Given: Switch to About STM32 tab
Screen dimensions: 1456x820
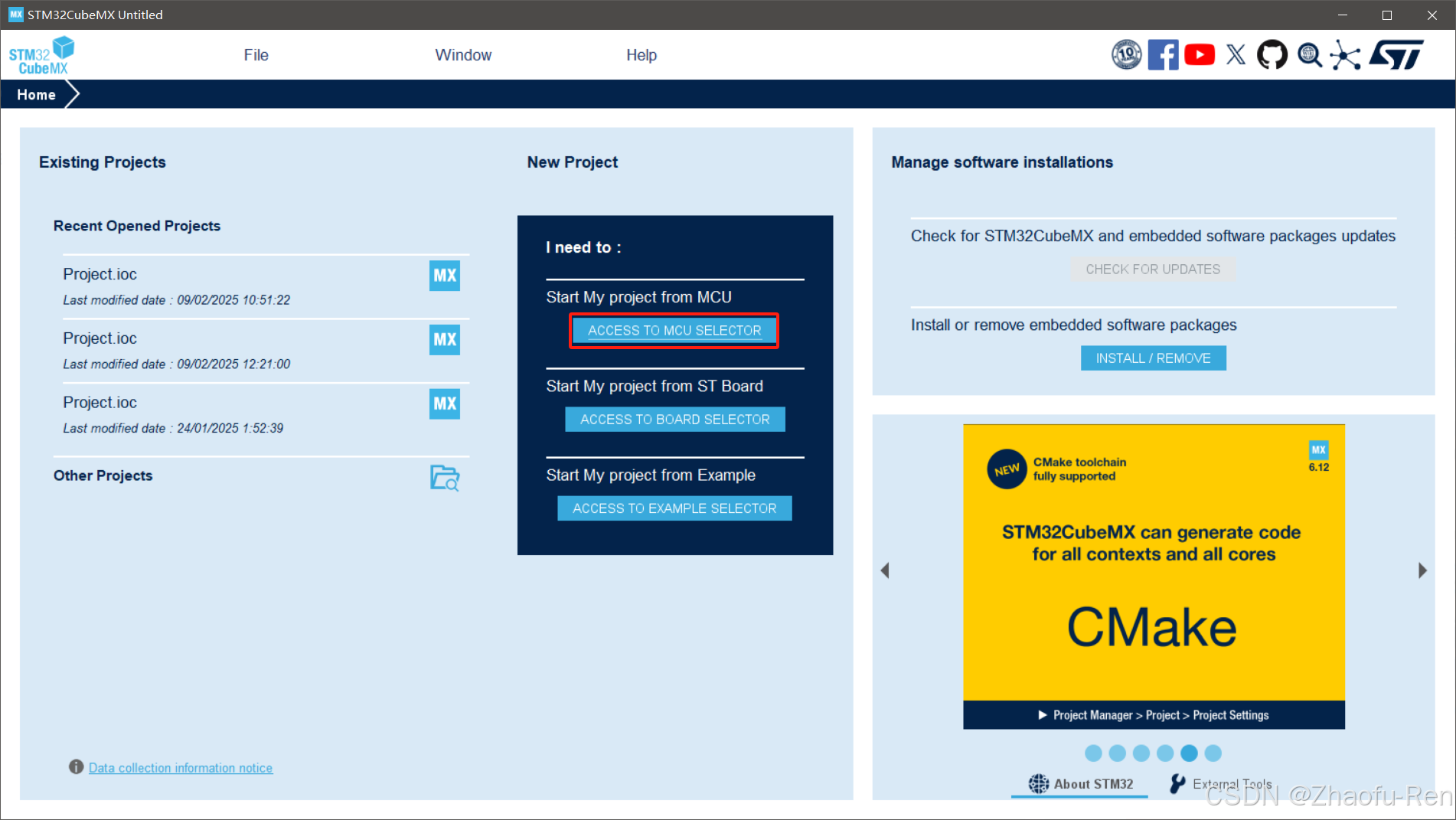Looking at the screenshot, I should pyautogui.click(x=1080, y=784).
